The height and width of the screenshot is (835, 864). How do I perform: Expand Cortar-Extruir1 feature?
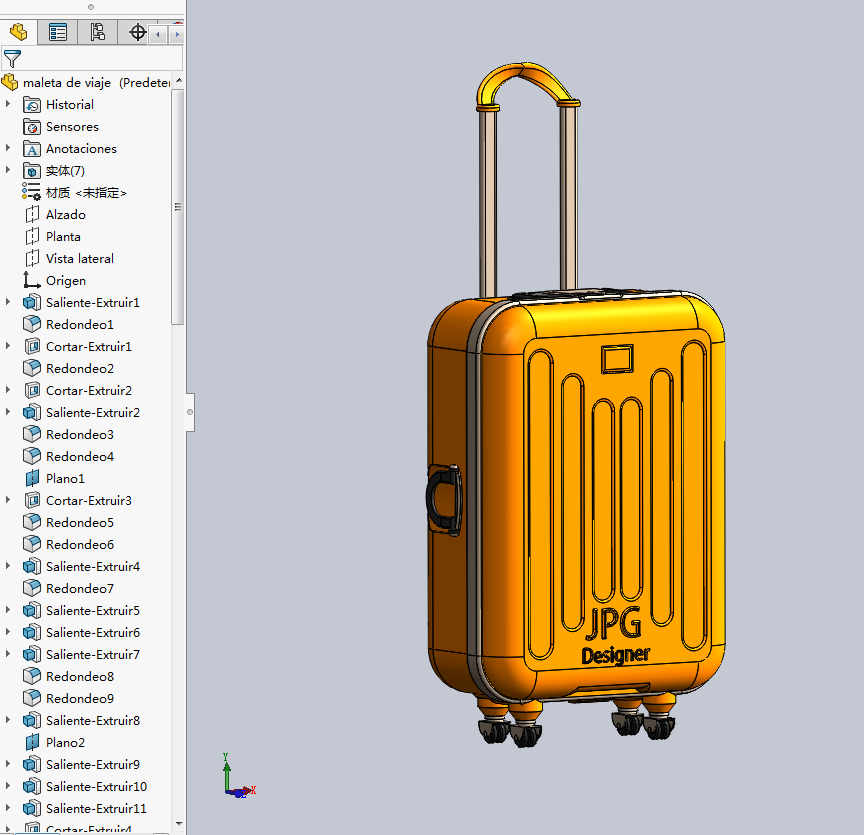click(x=8, y=346)
